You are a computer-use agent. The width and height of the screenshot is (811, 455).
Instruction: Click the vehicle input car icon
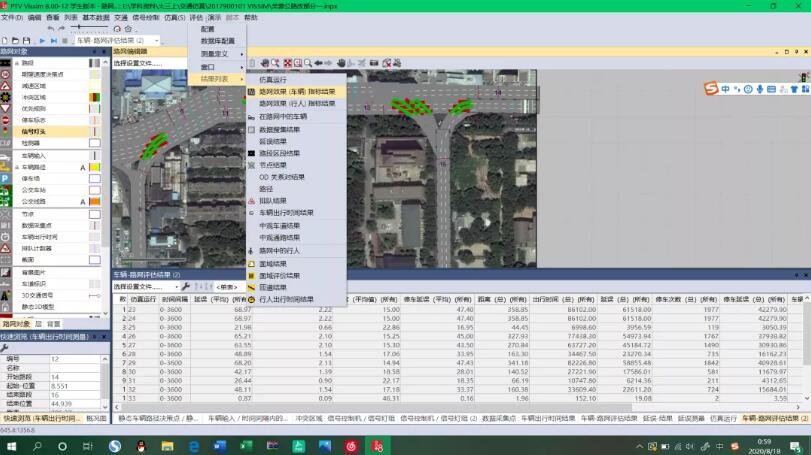click(x=5, y=156)
